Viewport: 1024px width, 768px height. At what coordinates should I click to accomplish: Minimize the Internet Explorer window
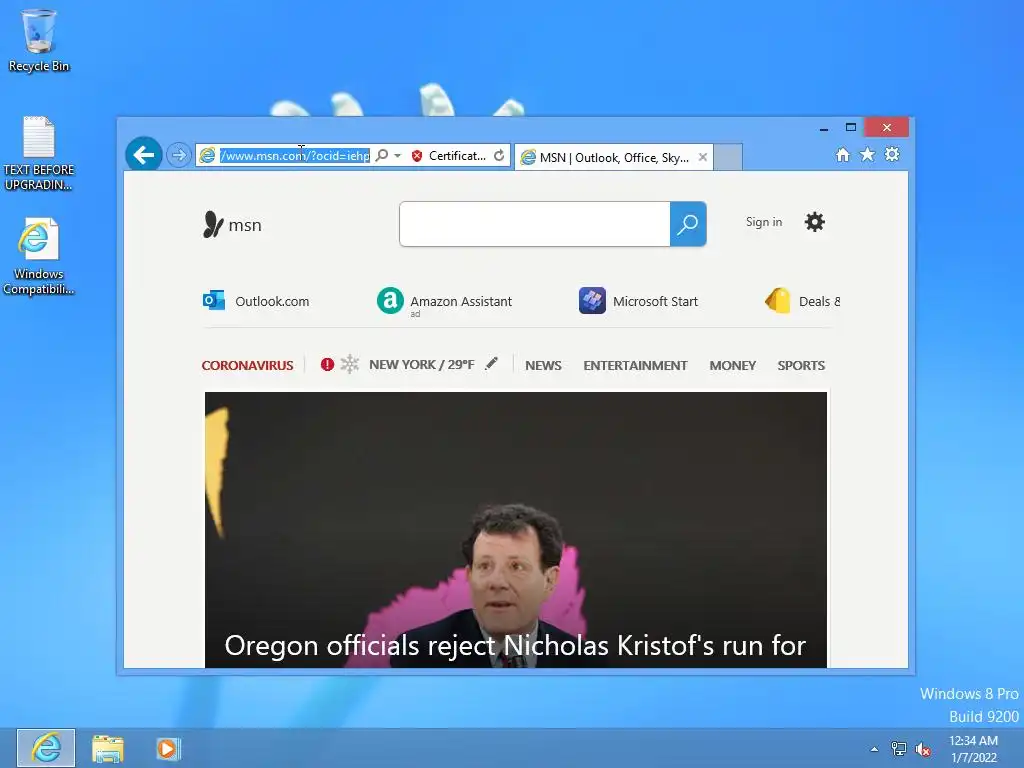[824, 128]
